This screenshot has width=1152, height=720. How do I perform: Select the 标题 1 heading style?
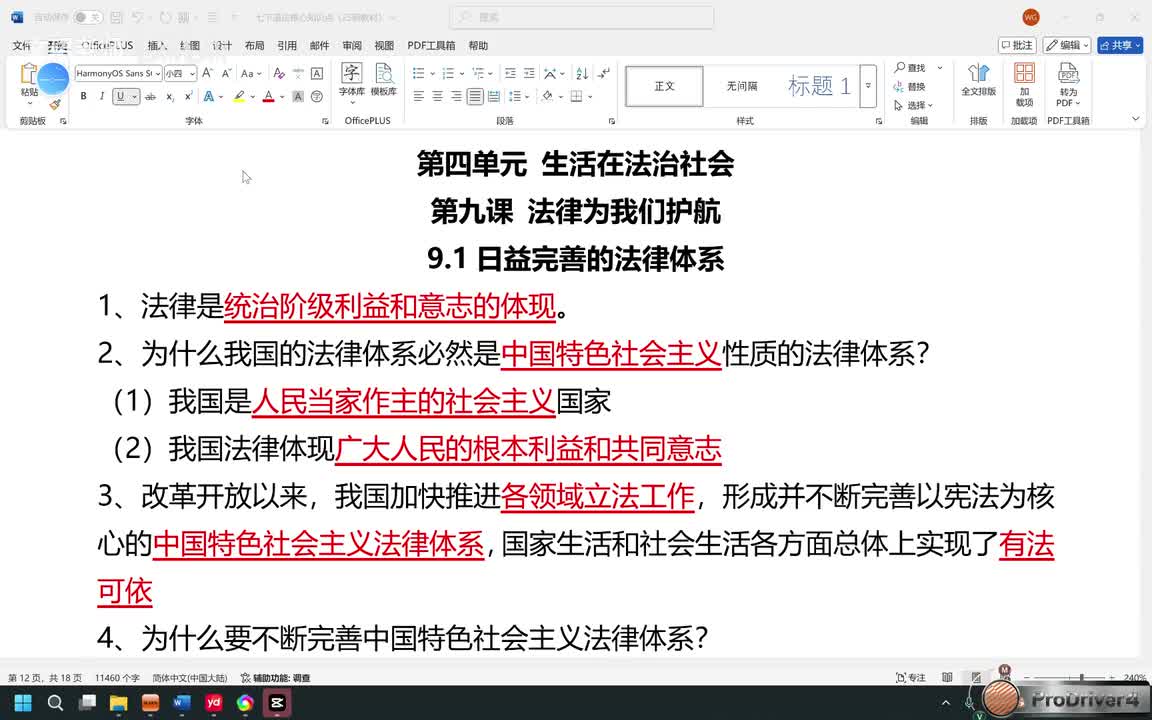click(819, 86)
